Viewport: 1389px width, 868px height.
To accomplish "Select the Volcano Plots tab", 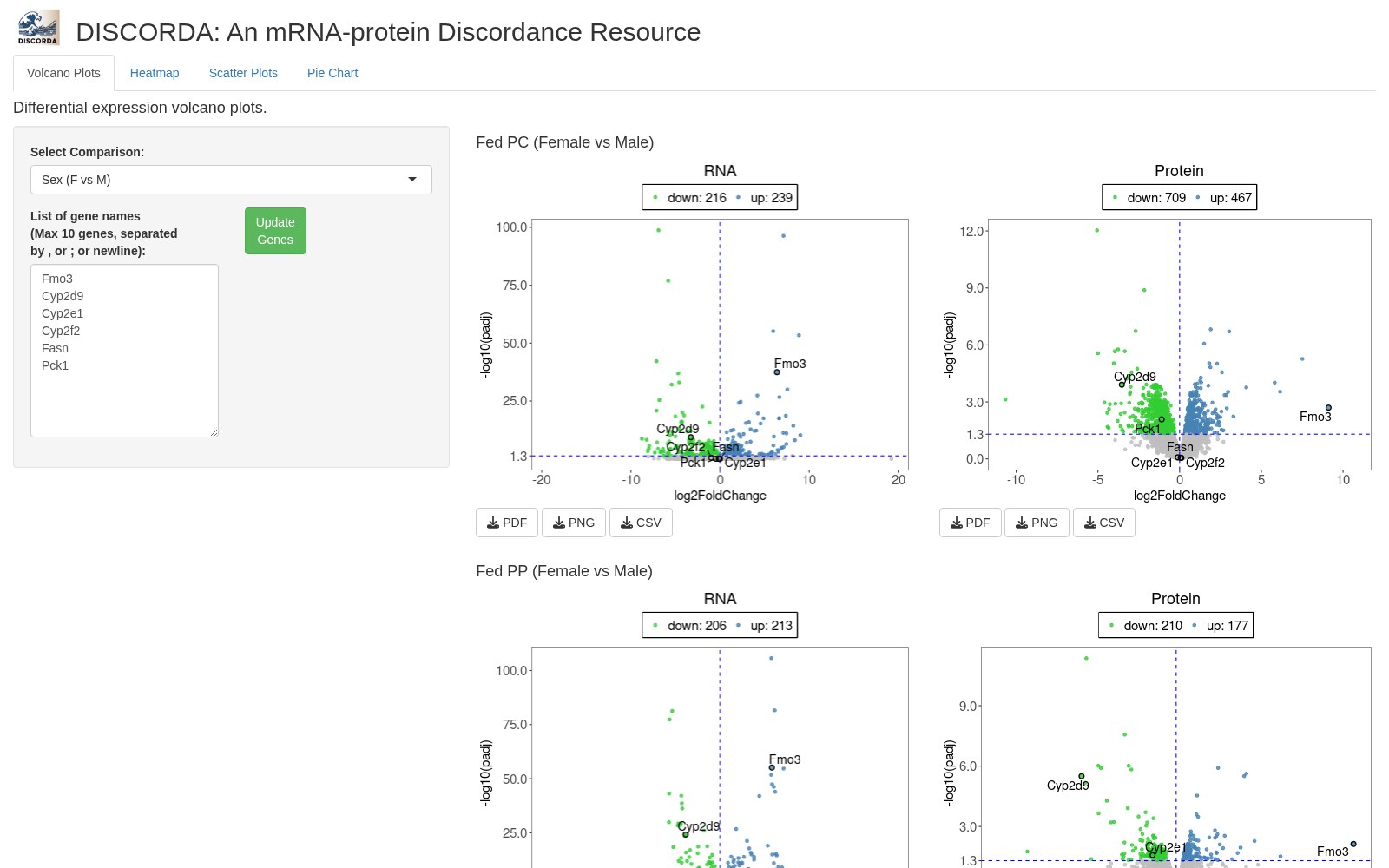I will pos(63,73).
